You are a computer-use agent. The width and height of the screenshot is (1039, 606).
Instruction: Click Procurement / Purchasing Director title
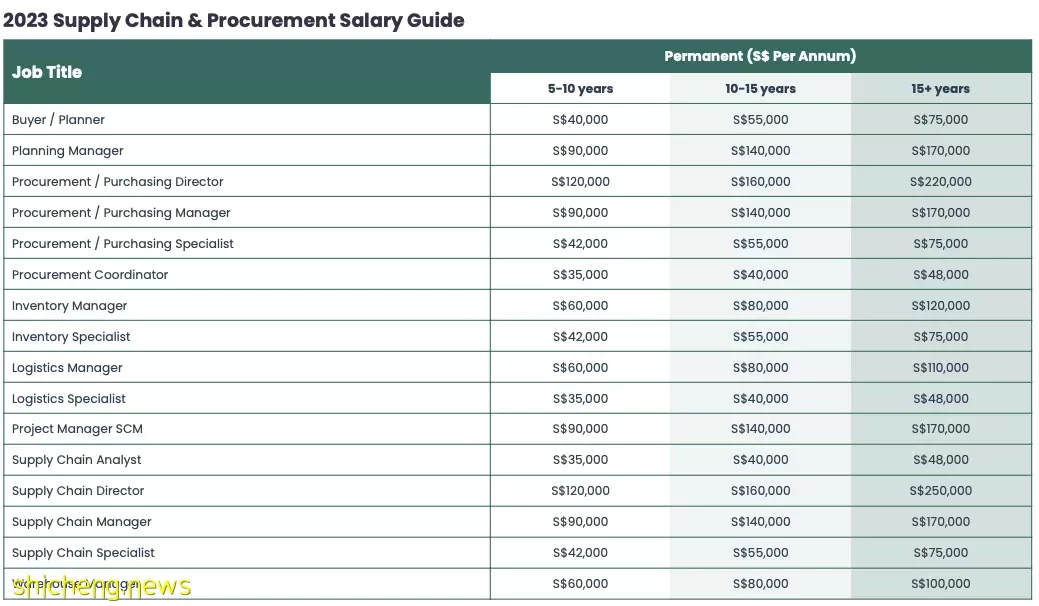click(117, 181)
